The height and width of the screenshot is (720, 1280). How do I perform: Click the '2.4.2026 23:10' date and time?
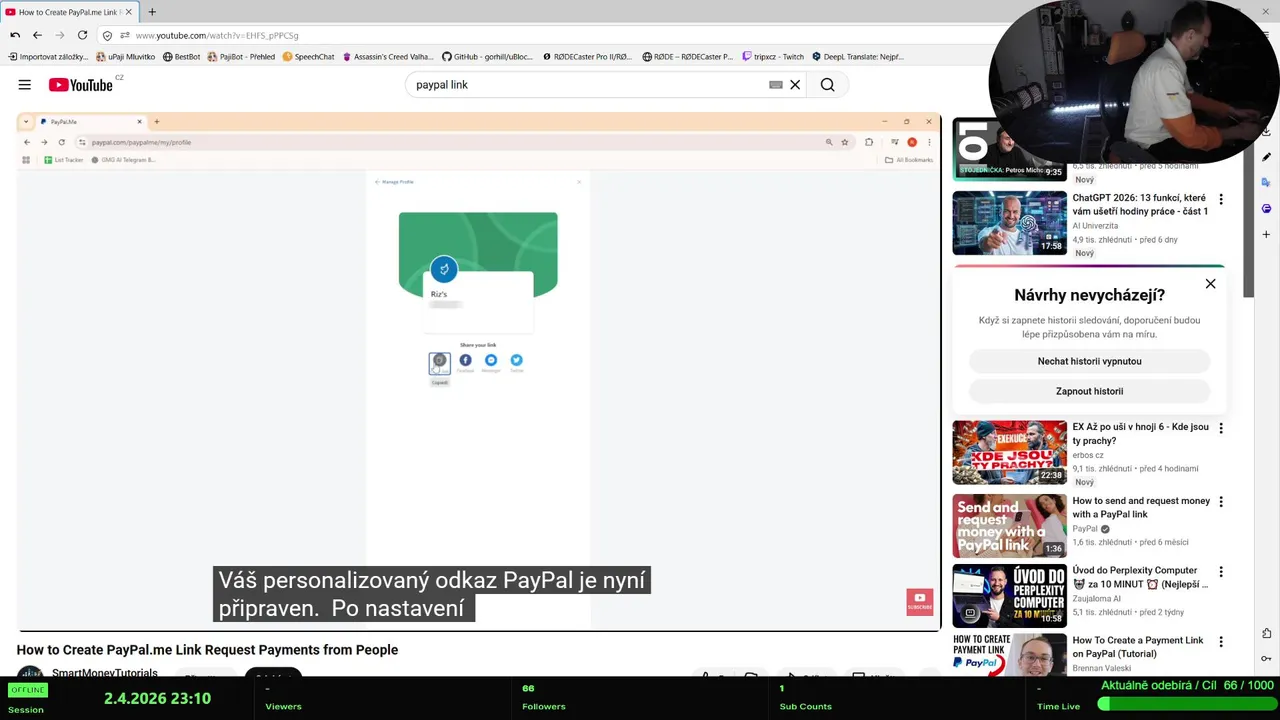[x=157, y=699]
